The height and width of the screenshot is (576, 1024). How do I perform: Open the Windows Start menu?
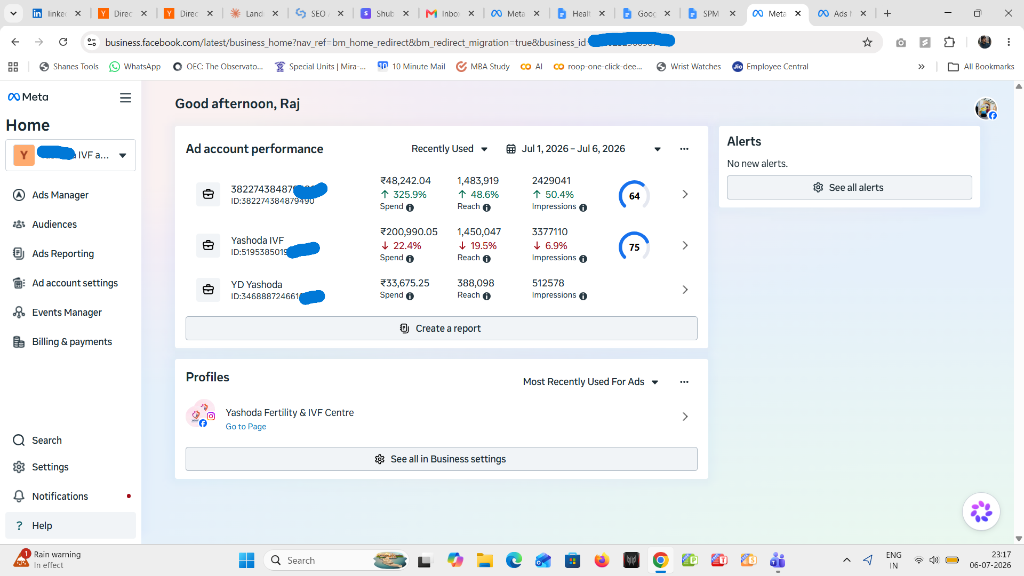[x=246, y=560]
